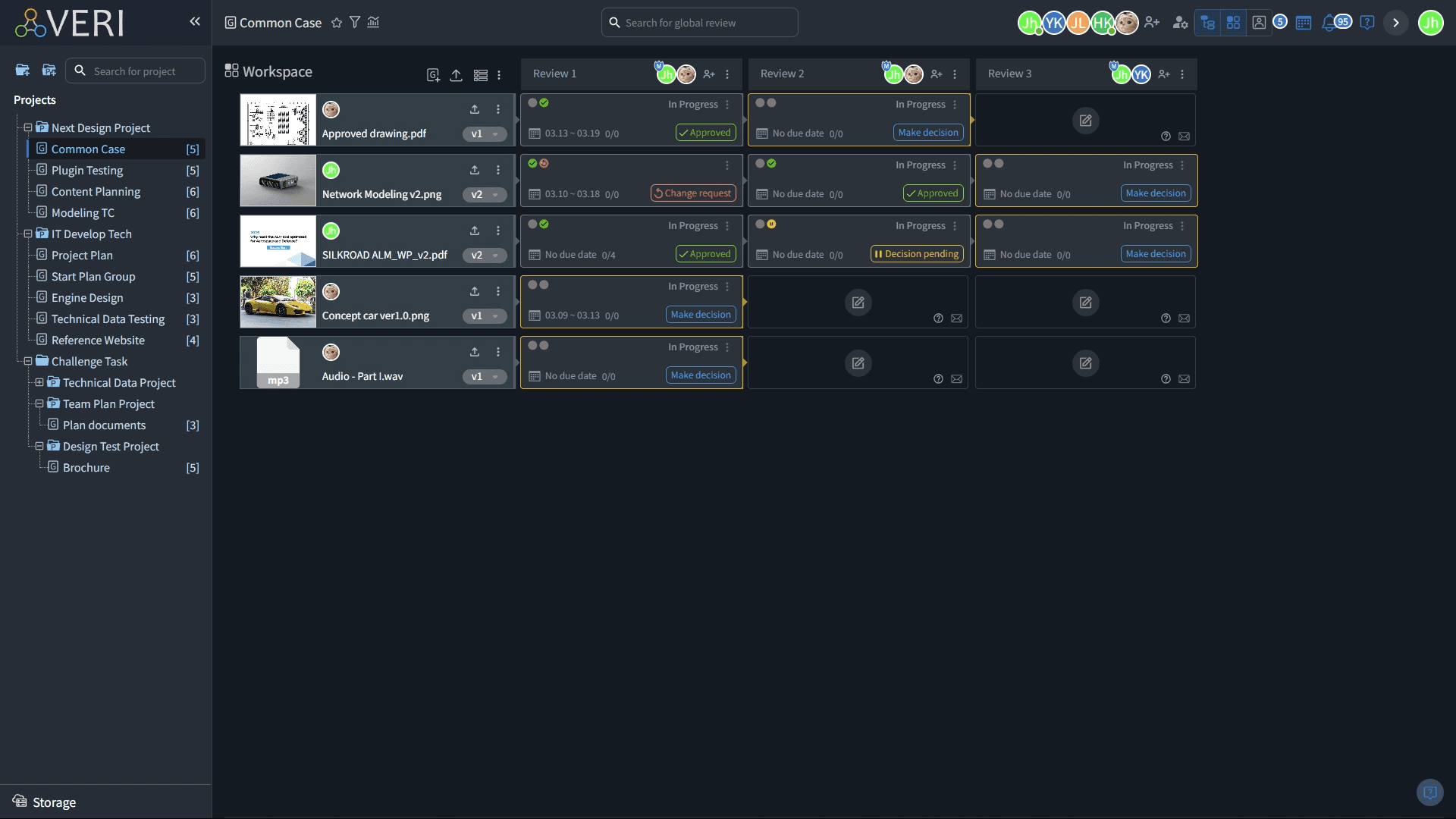This screenshot has height=819, width=1456.
Task: Click the global review search field
Action: point(699,22)
